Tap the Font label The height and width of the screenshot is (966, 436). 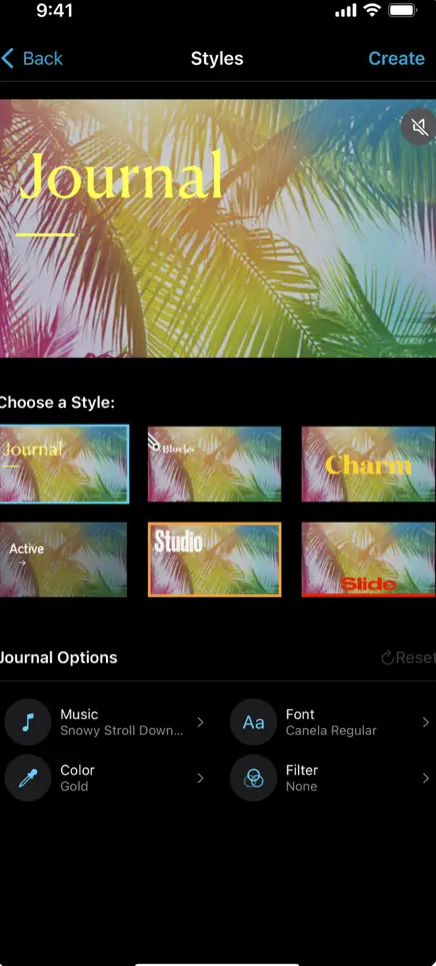point(300,714)
